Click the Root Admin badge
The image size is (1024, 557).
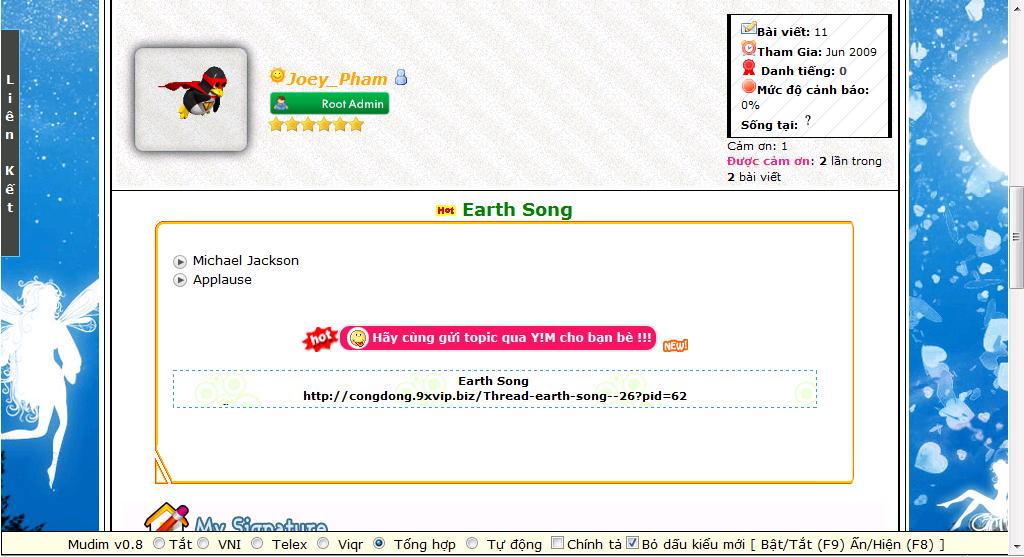[x=329, y=103]
